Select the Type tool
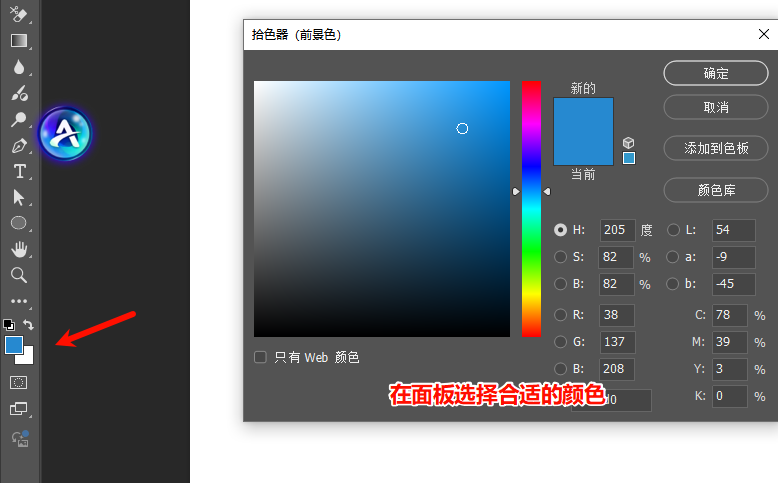 click(x=19, y=171)
